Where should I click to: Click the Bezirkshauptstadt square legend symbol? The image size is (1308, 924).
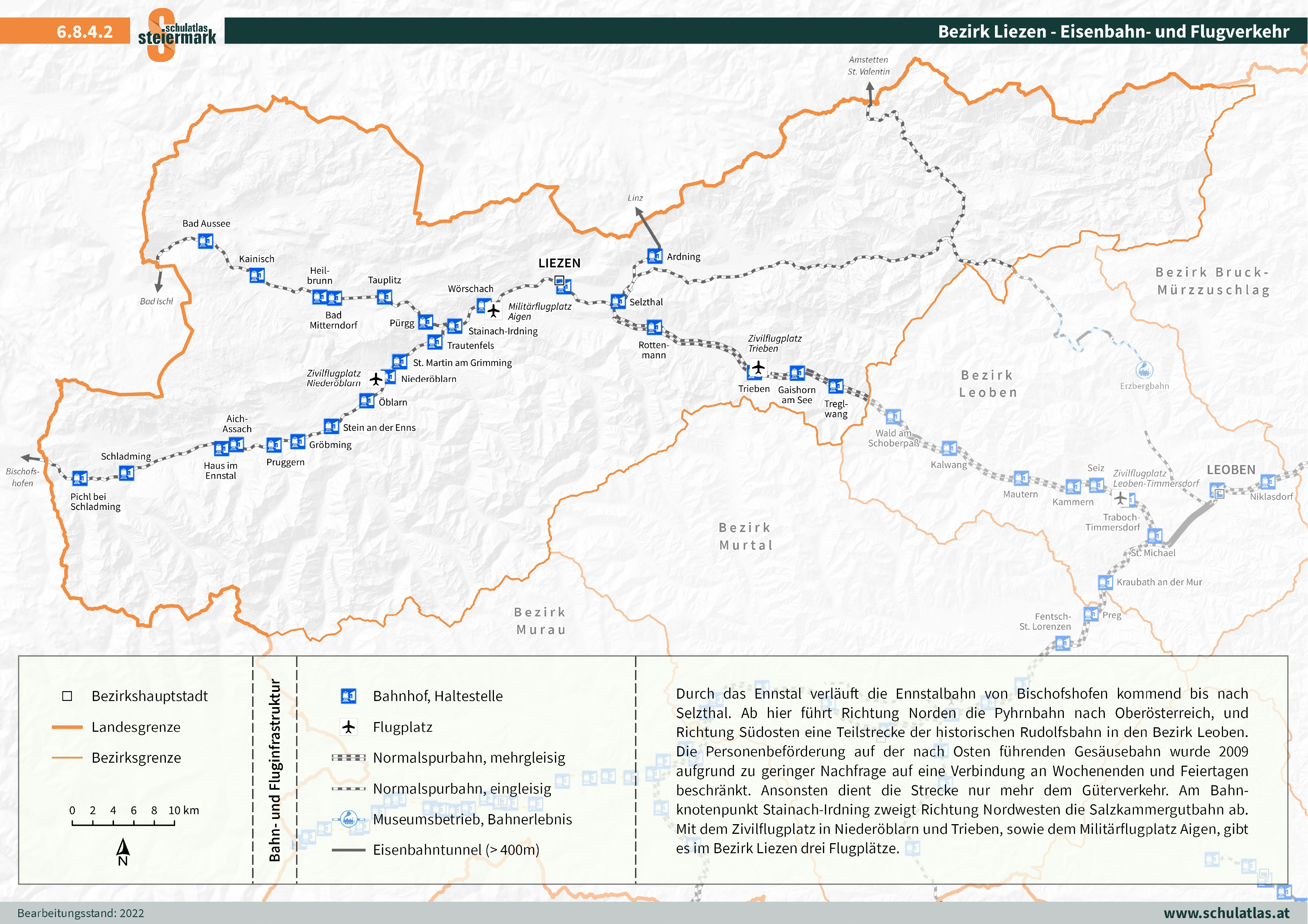pos(67,696)
